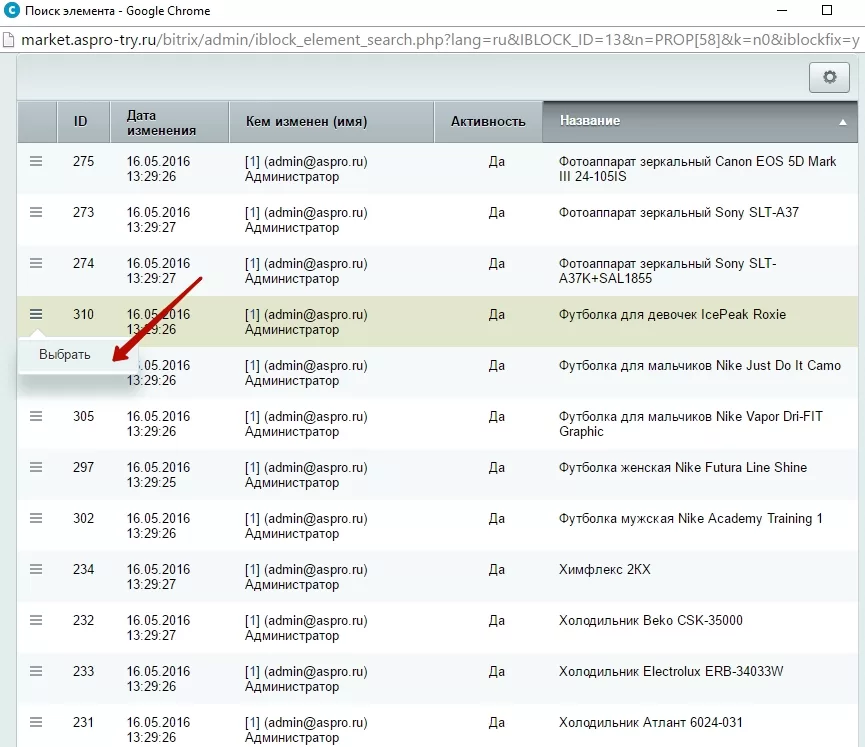Image resolution: width=865 pixels, height=747 pixels.
Task: Open row menu for ID 275
Action: (x=36, y=161)
